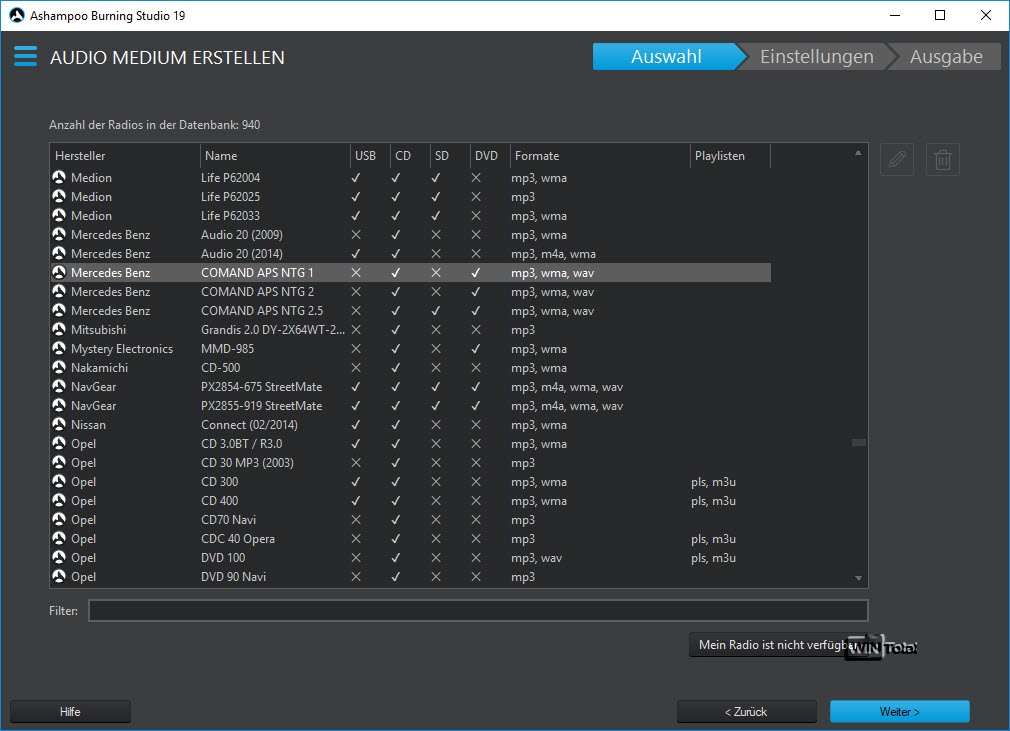Click the icon of Opel DVD 100 row
Image resolution: width=1010 pixels, height=731 pixels.
click(59, 557)
